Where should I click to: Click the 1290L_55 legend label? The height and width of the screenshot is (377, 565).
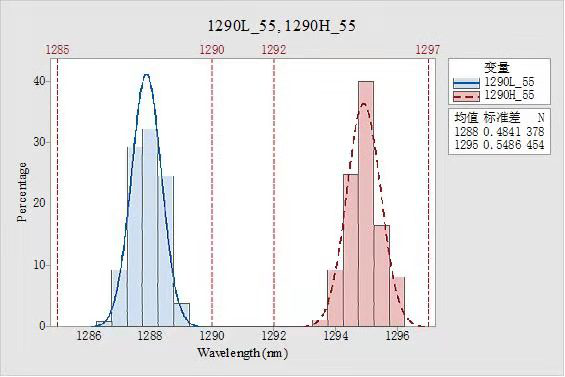509,82
